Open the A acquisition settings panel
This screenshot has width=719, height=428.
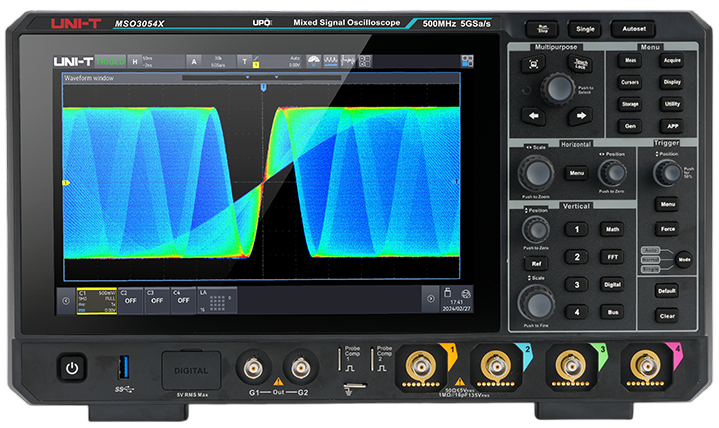[211, 61]
